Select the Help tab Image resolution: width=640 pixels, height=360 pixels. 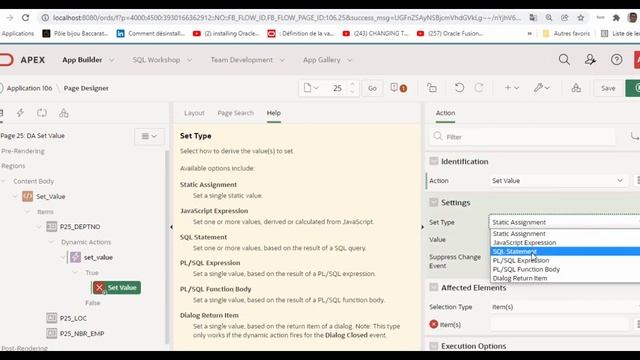(273, 113)
